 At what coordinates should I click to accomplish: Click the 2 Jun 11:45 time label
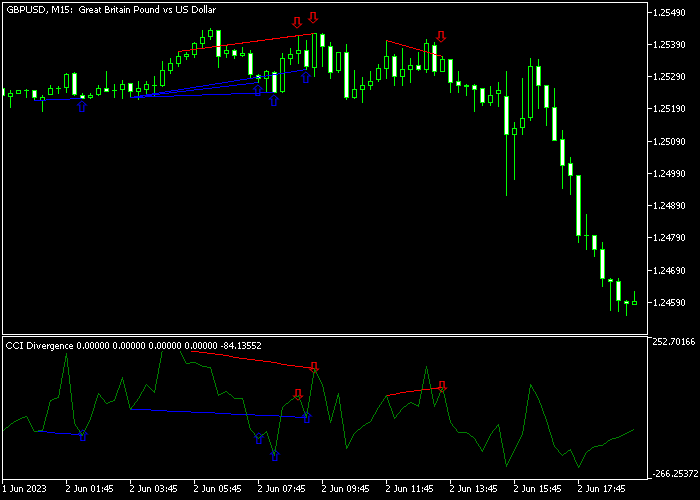409,489
